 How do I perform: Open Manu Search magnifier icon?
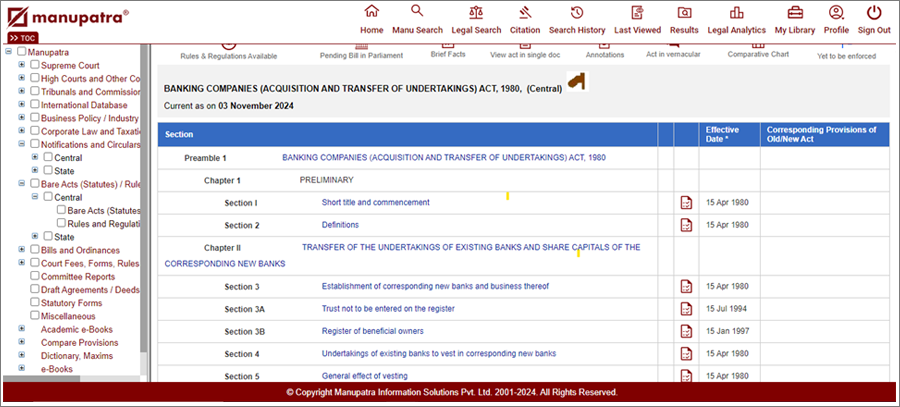coord(417,11)
